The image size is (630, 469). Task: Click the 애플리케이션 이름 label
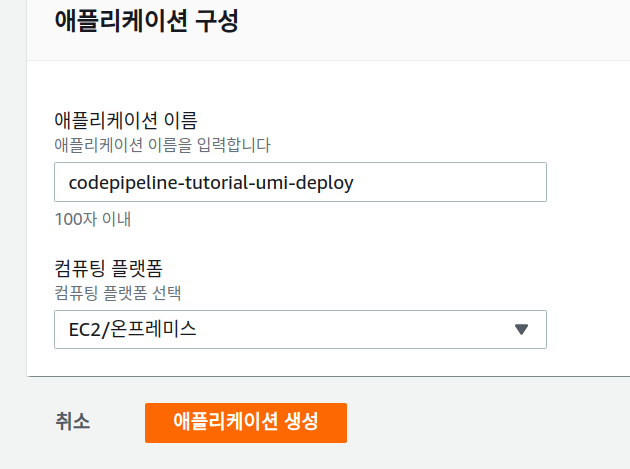(x=126, y=120)
